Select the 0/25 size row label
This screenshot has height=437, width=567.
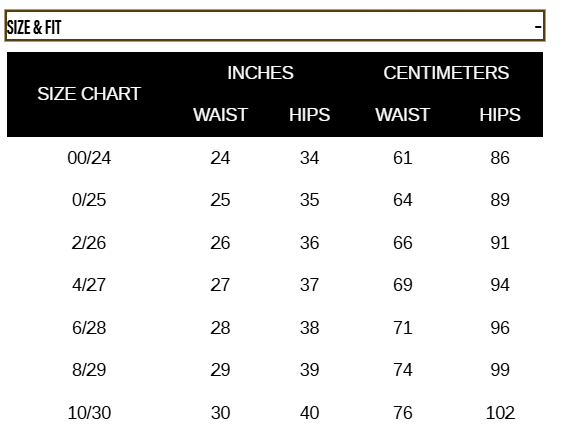pyautogui.click(x=89, y=200)
